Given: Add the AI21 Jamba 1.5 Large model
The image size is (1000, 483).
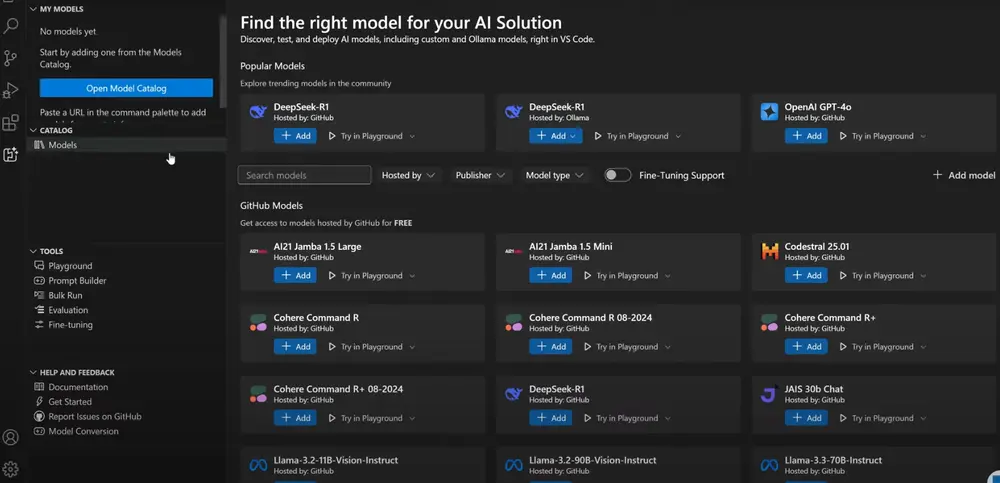Looking at the screenshot, I should [x=295, y=276].
